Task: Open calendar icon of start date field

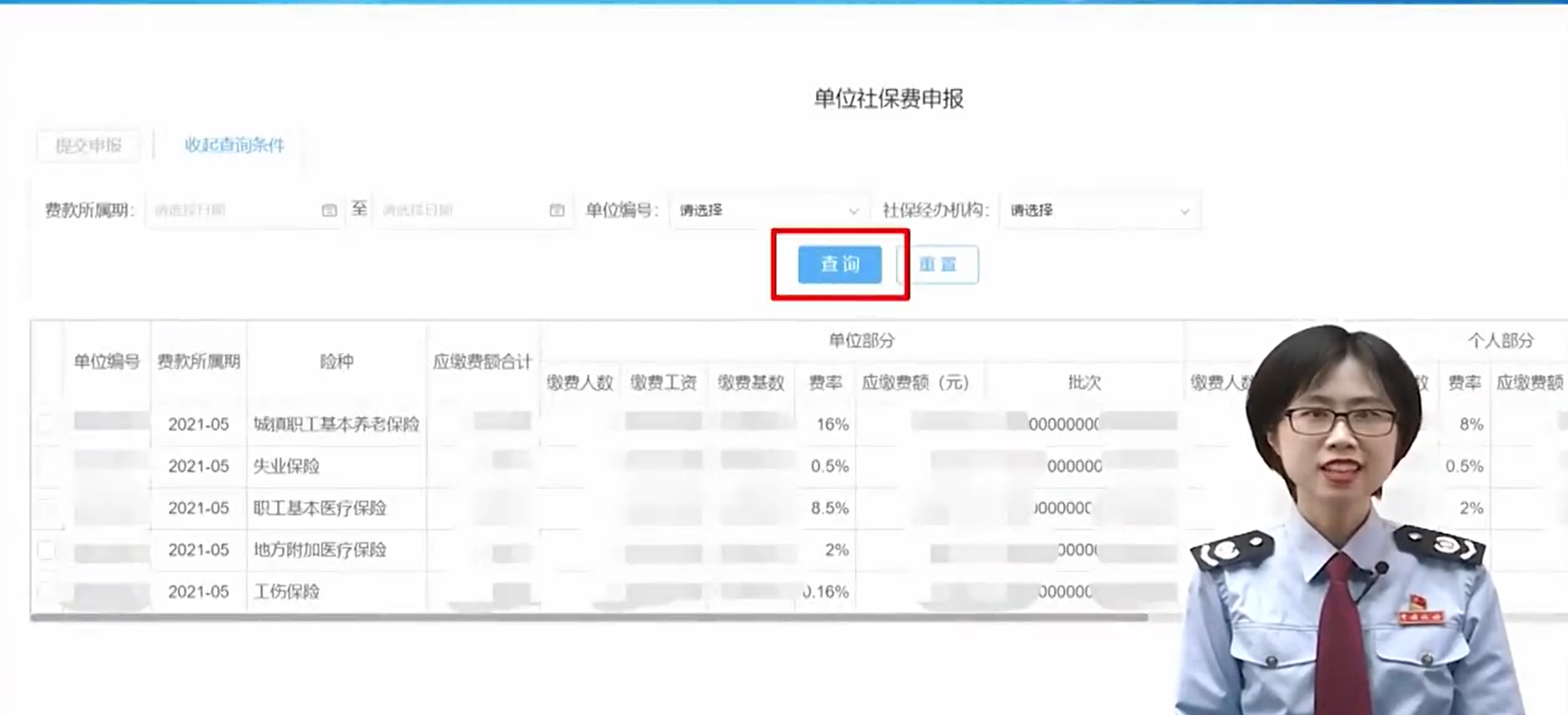Action: (x=329, y=210)
